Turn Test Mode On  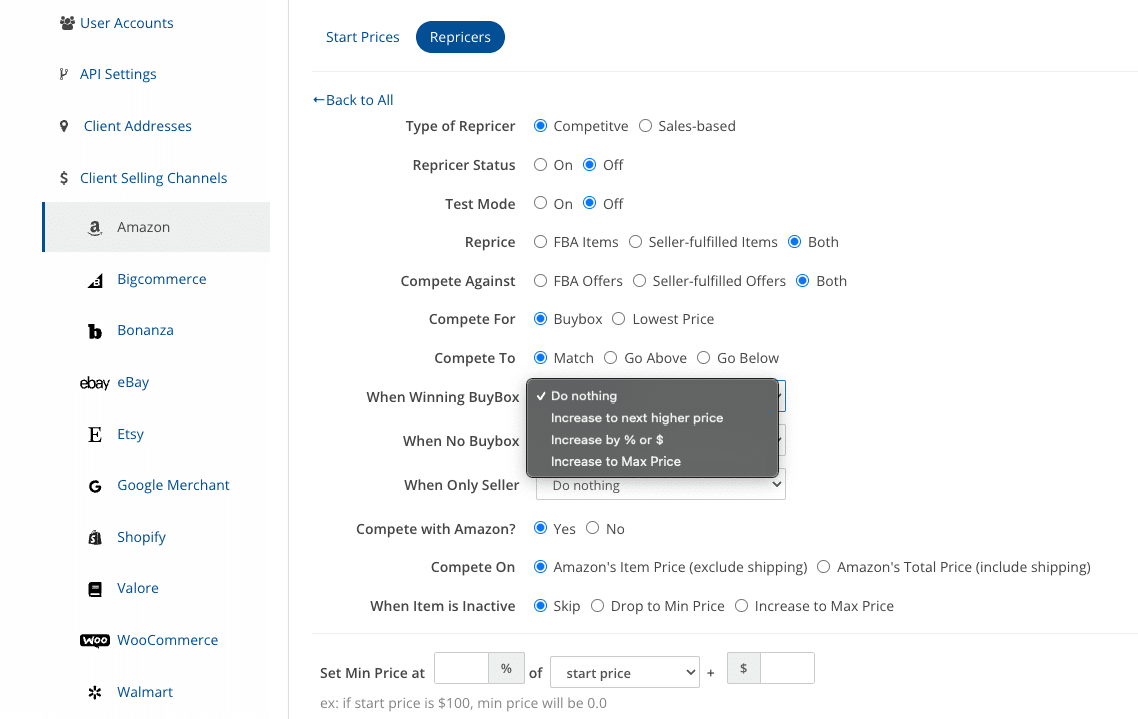(x=540, y=203)
